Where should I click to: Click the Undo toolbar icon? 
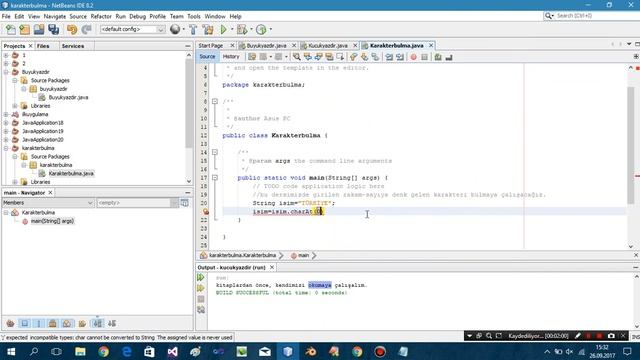coord(72,29)
